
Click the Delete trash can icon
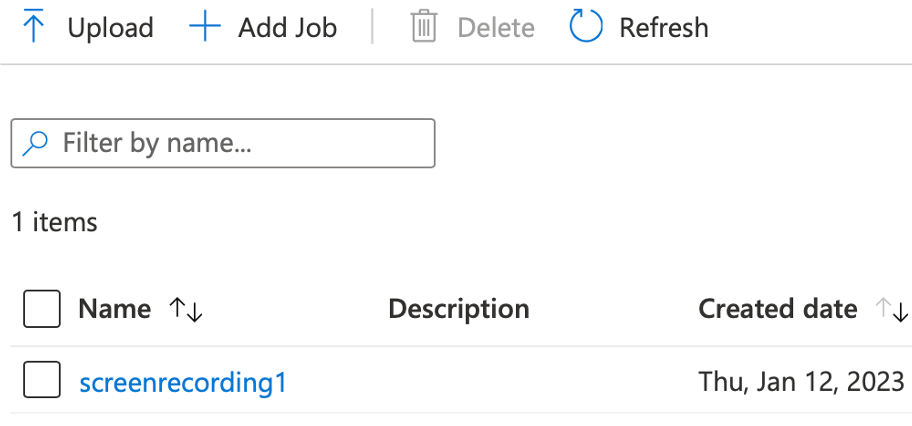424,26
